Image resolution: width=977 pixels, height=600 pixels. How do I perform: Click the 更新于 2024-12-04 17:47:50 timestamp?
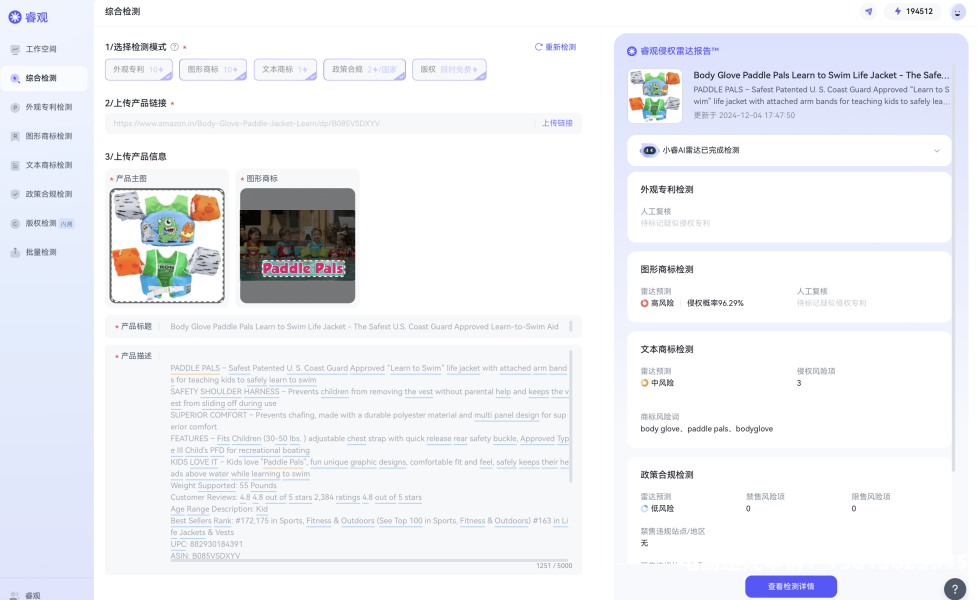(744, 115)
